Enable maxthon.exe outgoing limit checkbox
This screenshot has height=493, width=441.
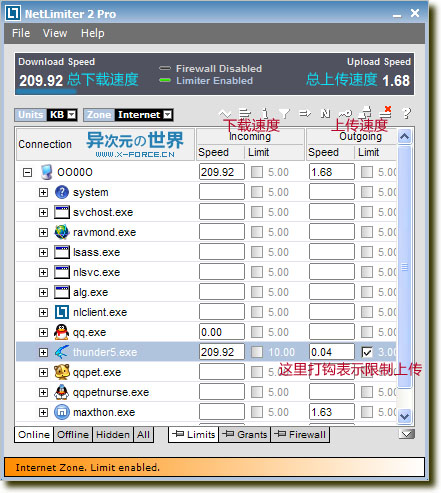coord(367,412)
